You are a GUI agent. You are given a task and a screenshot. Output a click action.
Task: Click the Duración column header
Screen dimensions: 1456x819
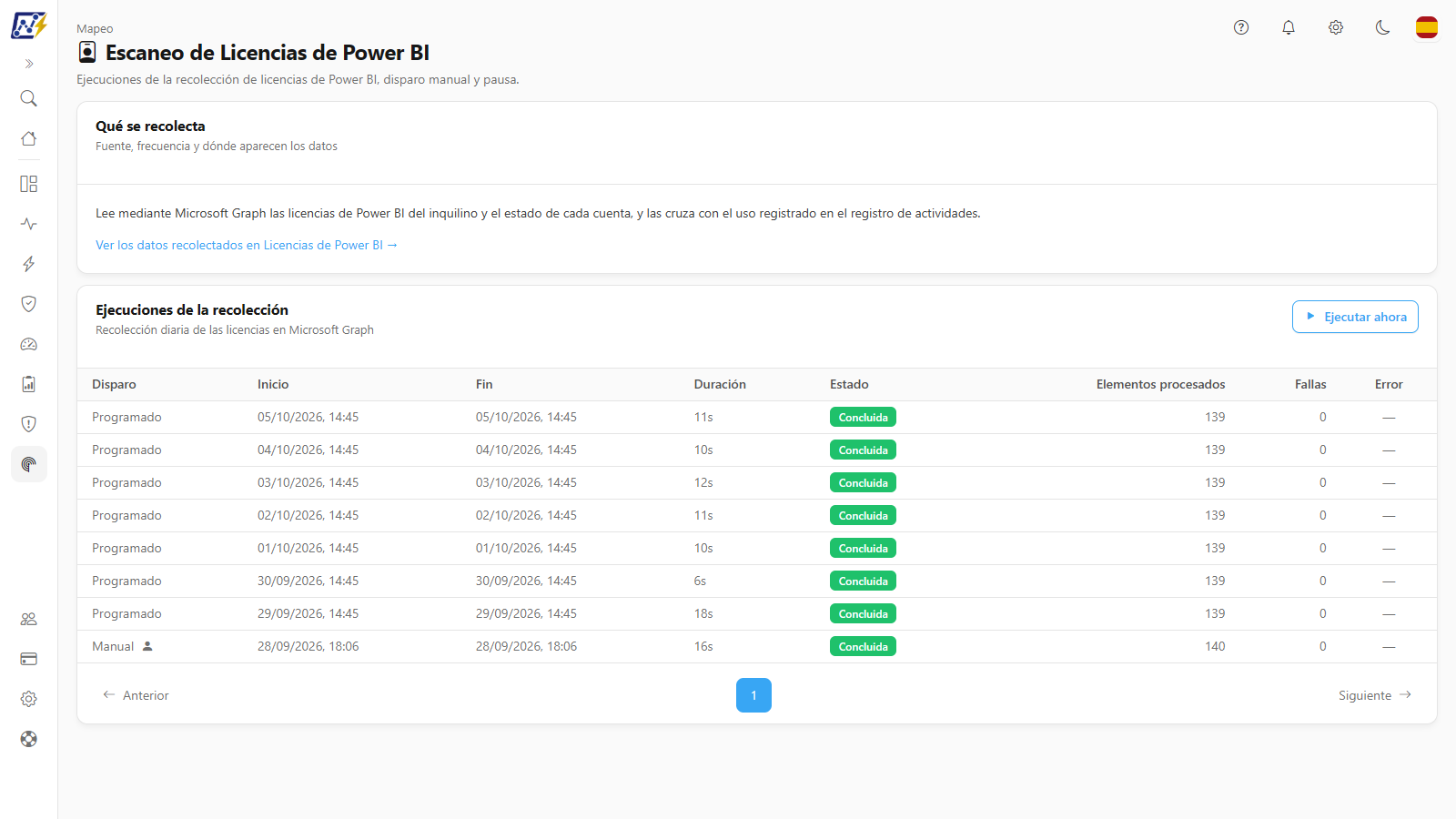coord(720,384)
